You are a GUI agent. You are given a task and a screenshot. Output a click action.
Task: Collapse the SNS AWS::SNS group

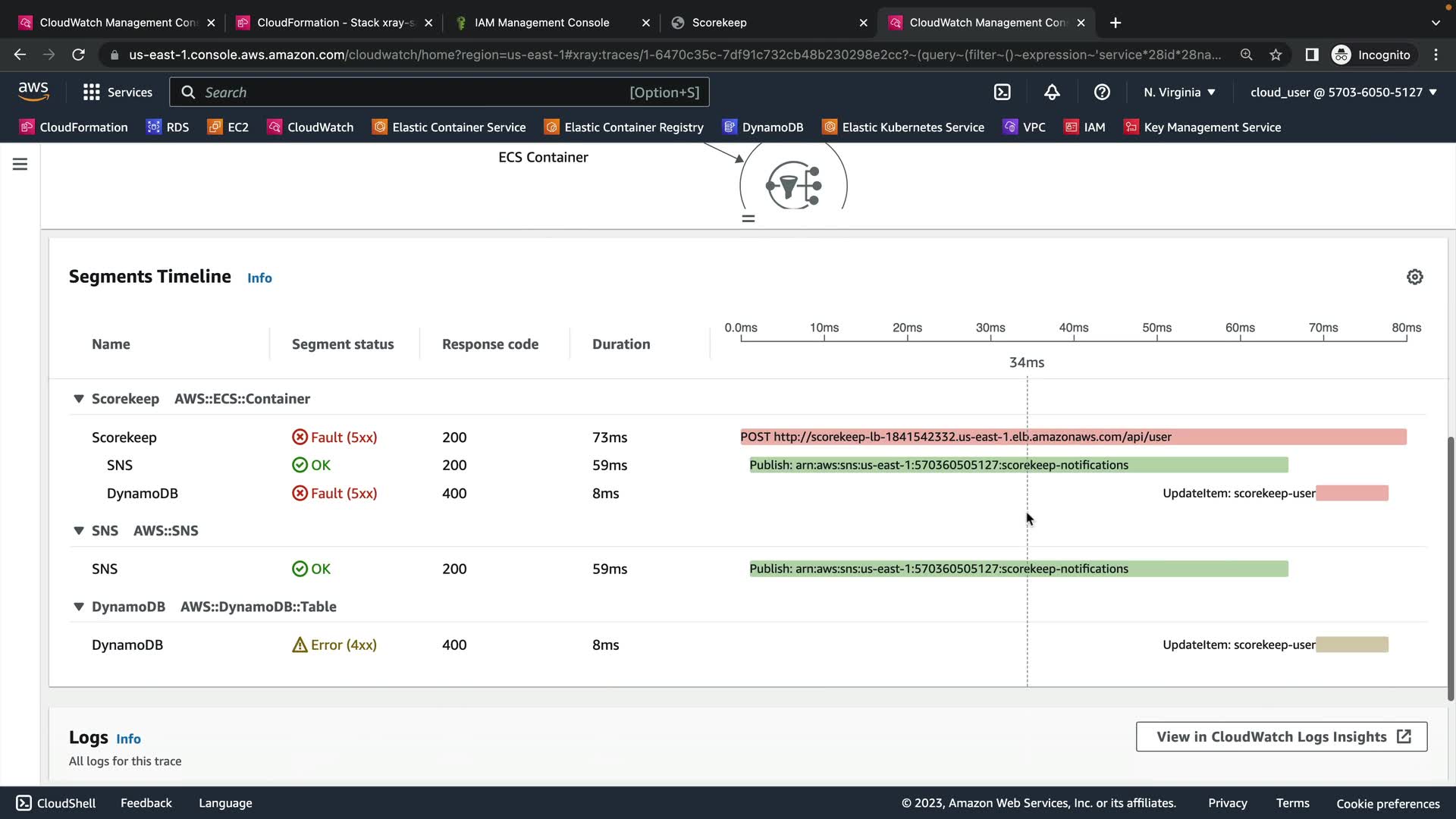pos(78,531)
